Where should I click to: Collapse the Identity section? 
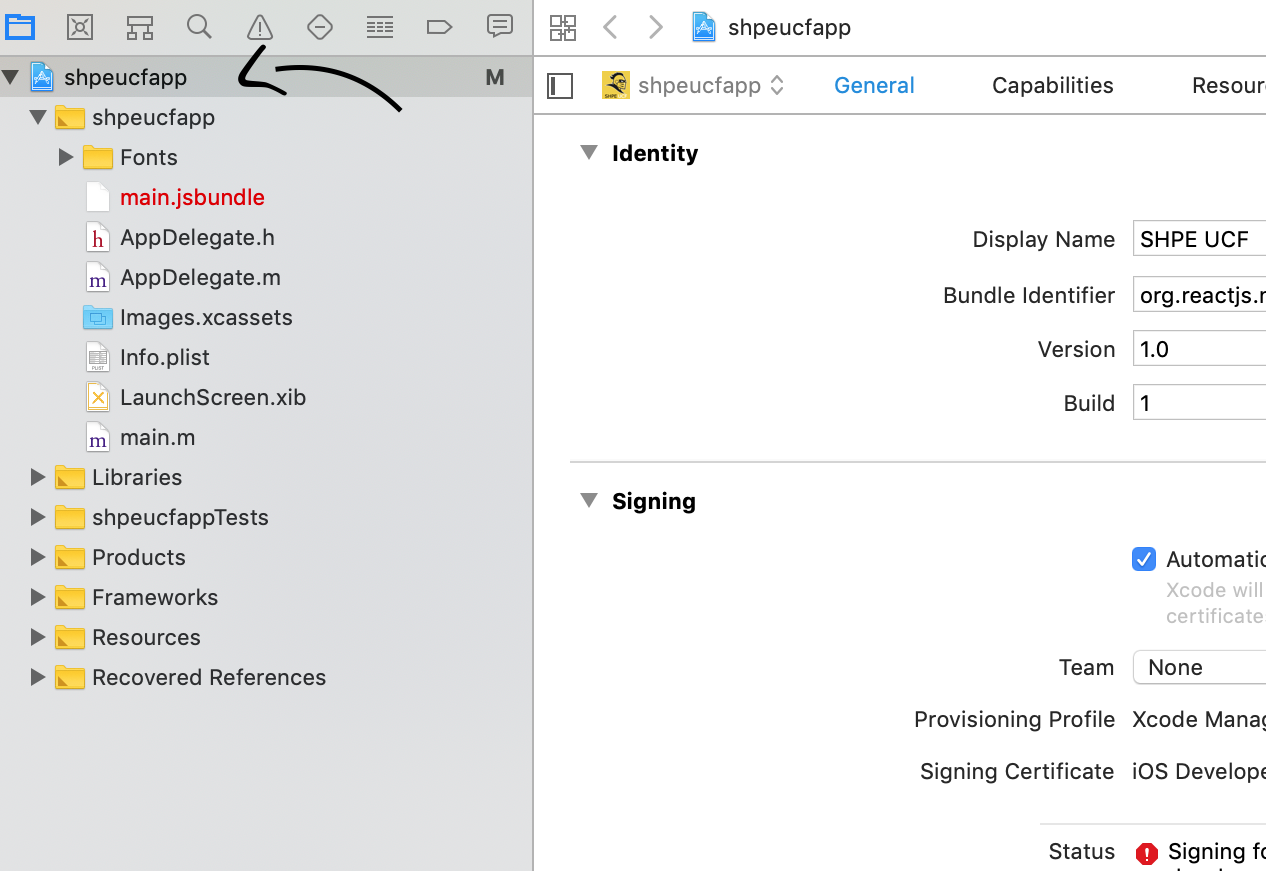coord(589,153)
